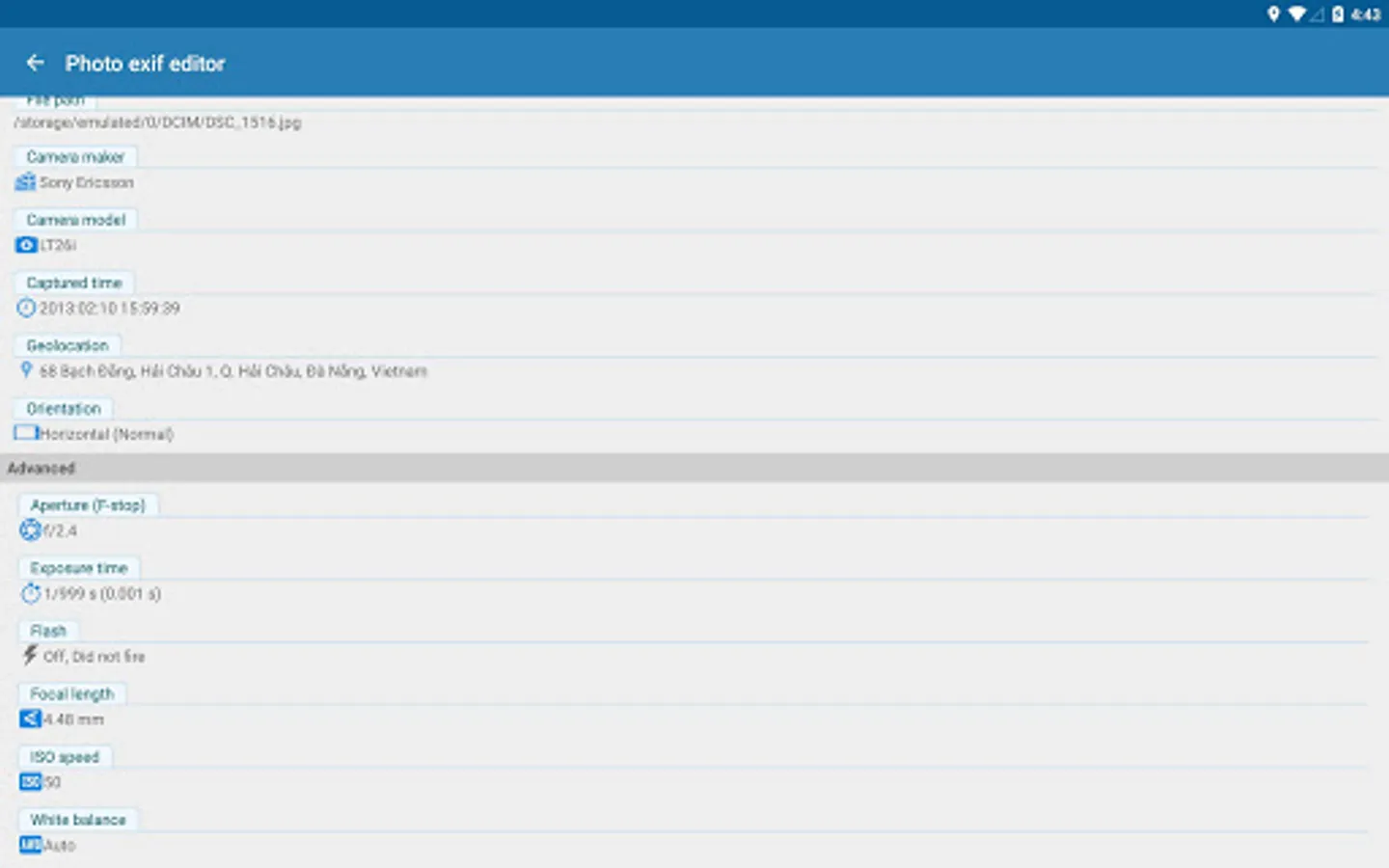This screenshot has width=1389, height=868.
Task: Click the Flash label
Action: (x=48, y=631)
